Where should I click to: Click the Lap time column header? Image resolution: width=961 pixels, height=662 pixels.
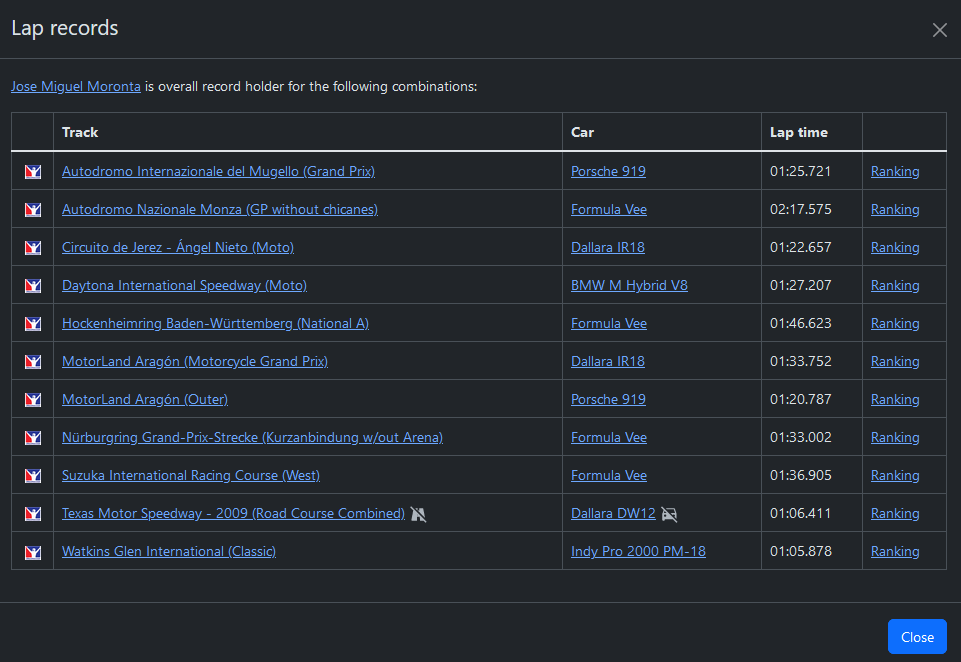[798, 132]
